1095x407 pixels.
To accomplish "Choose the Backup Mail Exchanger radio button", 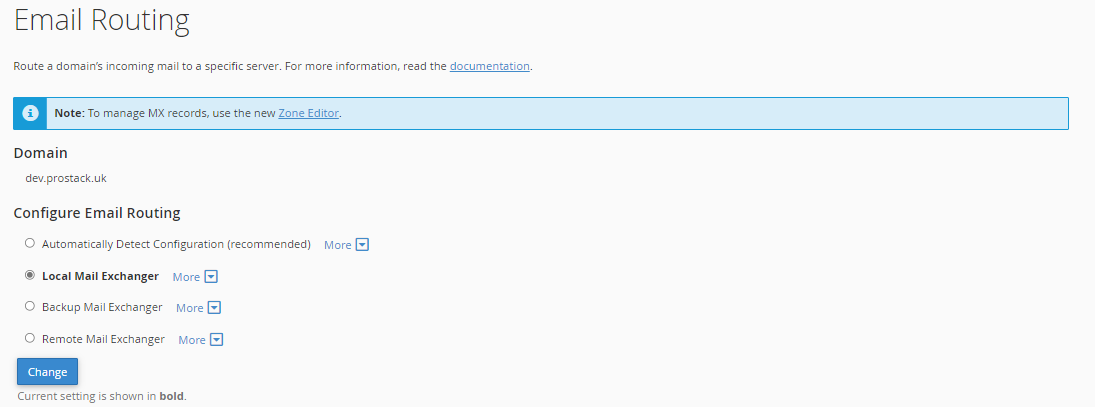I will click(29, 306).
